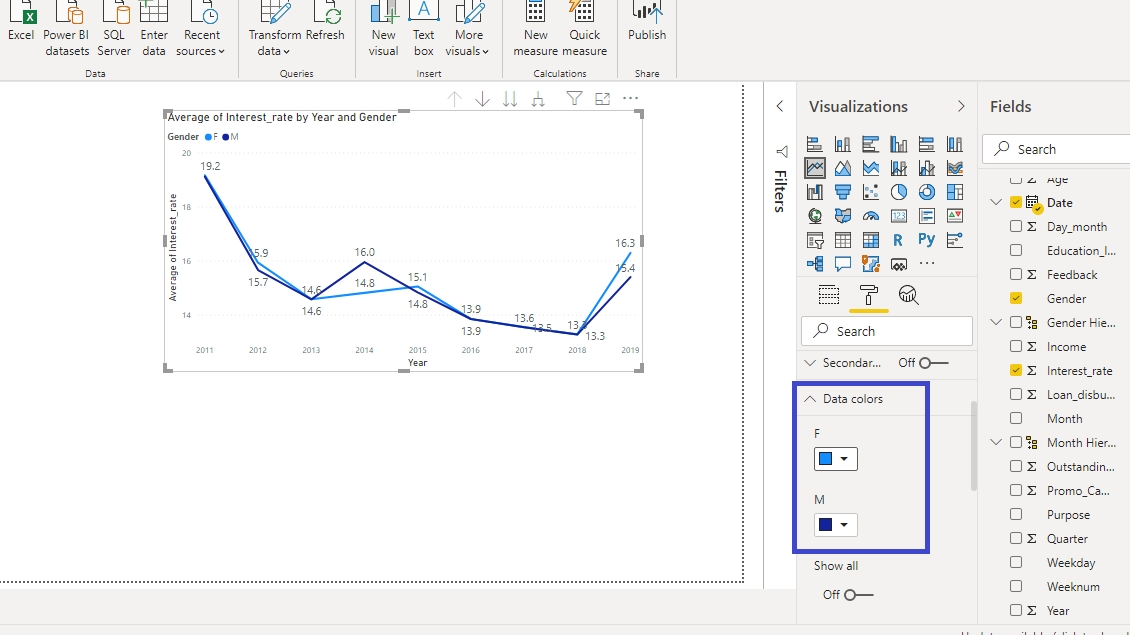Click the Focus mode icon above chart
The image size is (1130, 635).
pyautogui.click(x=602, y=98)
